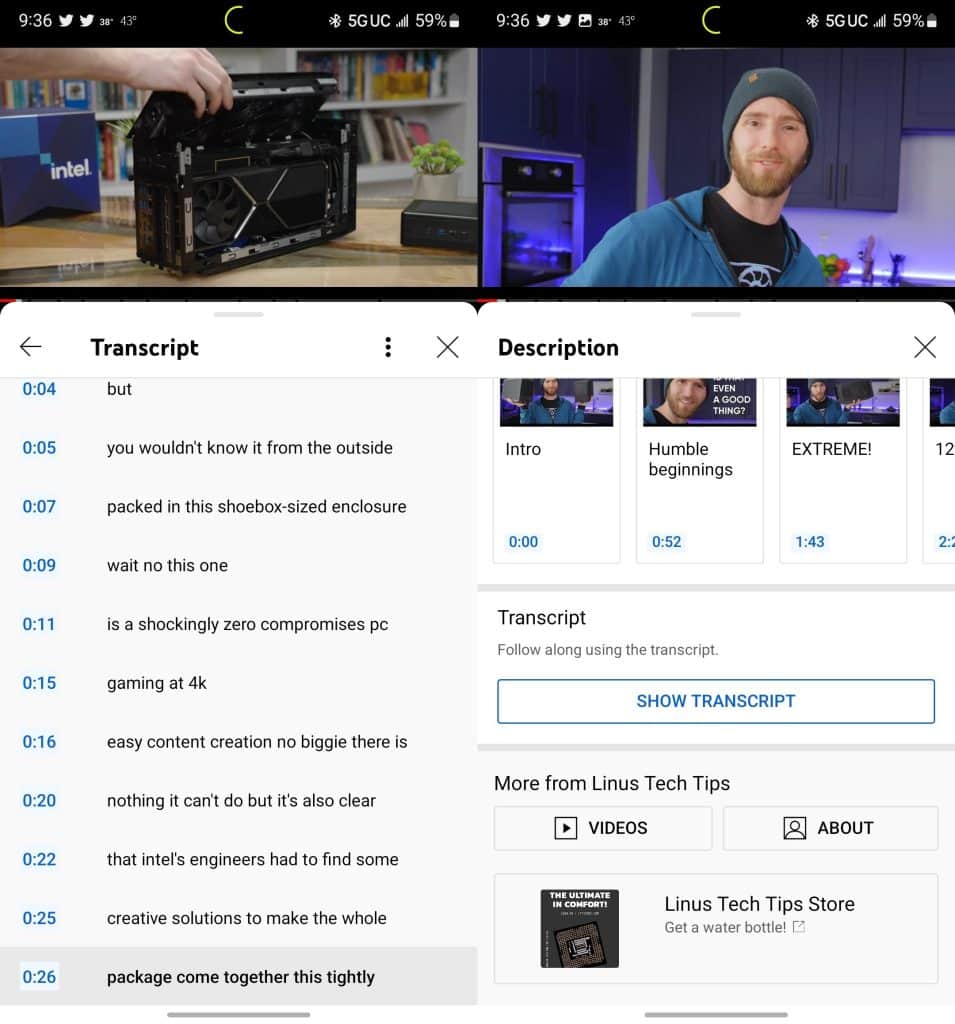The width and height of the screenshot is (955, 1024).
Task: Tap the play icon inside the VIDEOS button
Action: (565, 828)
